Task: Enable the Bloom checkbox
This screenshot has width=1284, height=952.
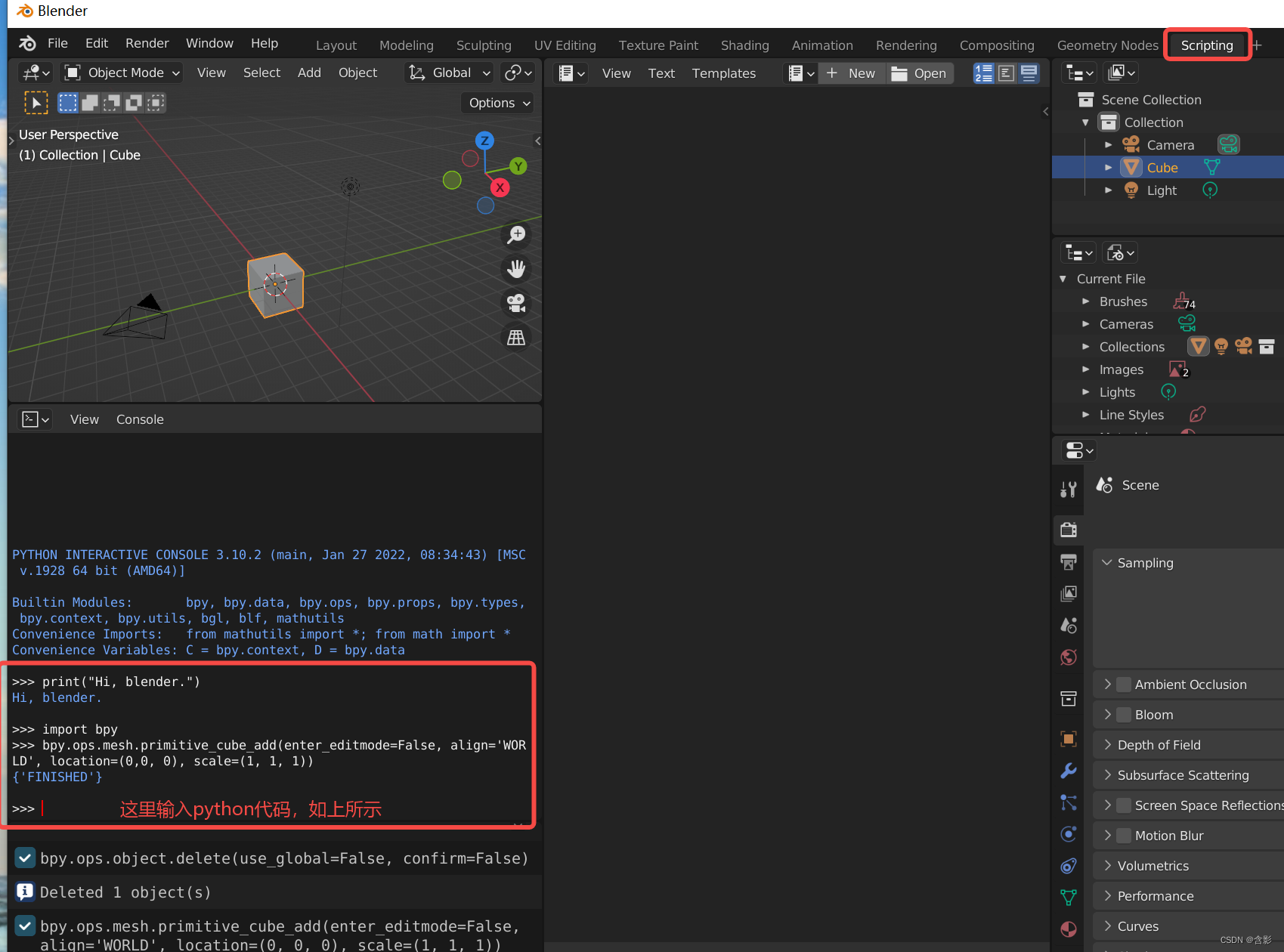Action: coord(1124,715)
